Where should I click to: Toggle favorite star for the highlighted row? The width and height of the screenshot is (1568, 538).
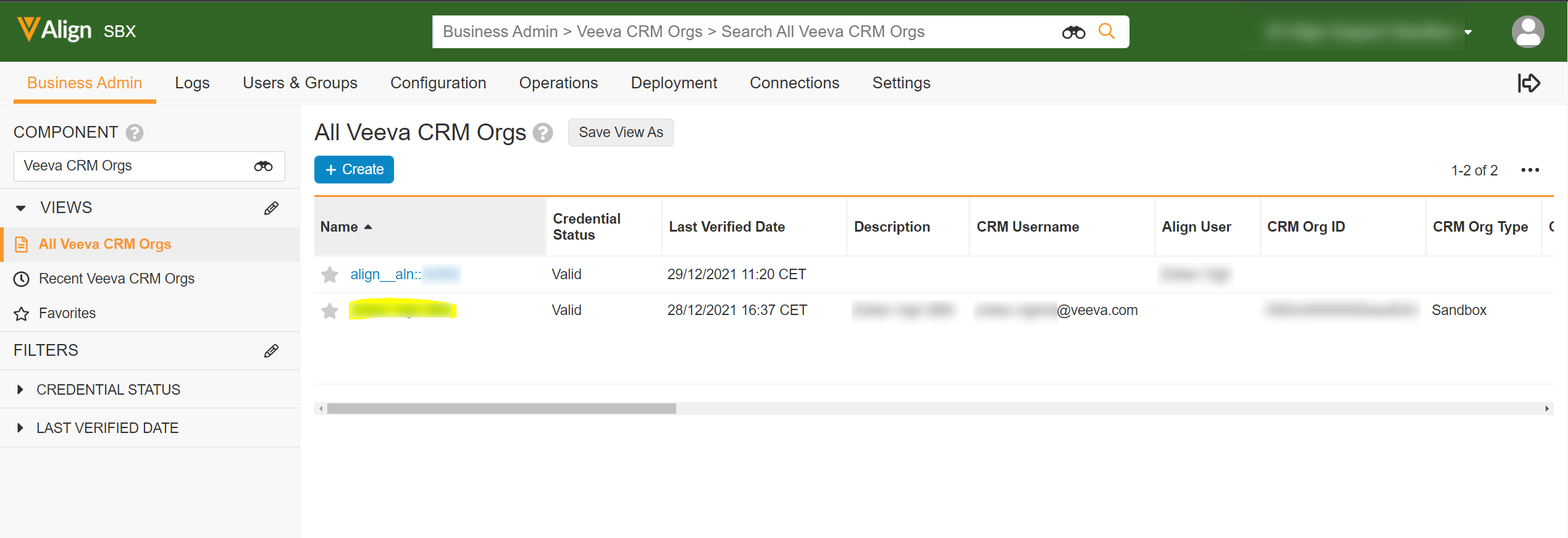coord(330,311)
